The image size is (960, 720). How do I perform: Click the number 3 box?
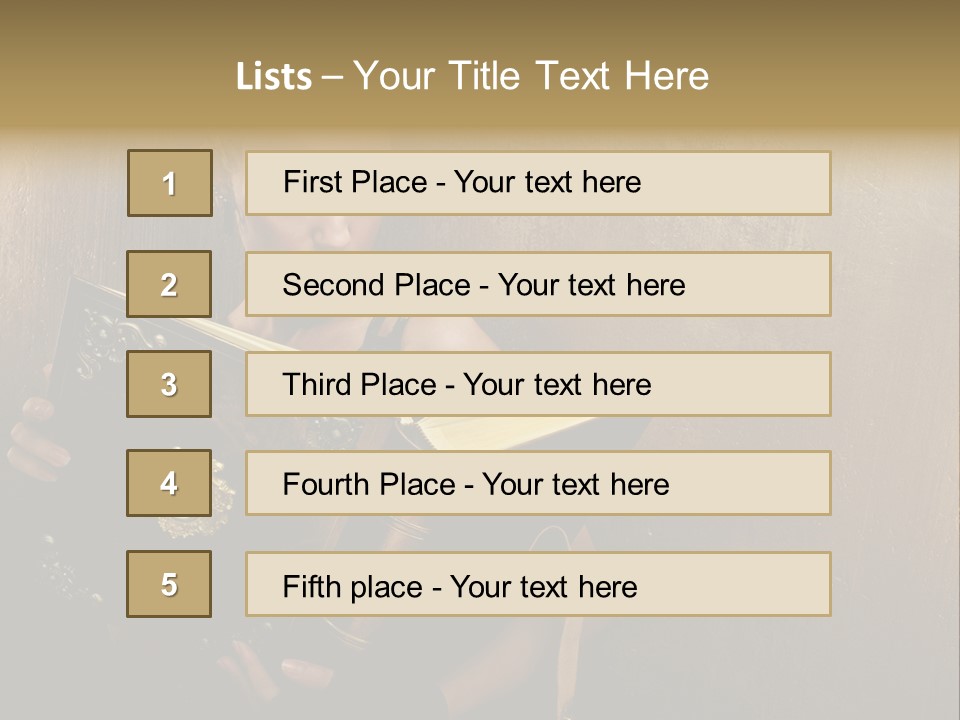click(x=169, y=384)
